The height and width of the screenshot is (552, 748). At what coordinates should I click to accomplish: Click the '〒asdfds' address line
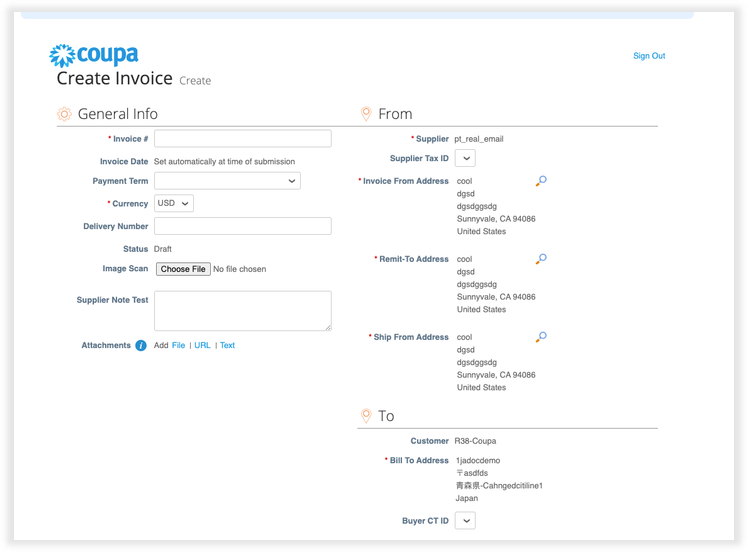pyautogui.click(x=472, y=473)
